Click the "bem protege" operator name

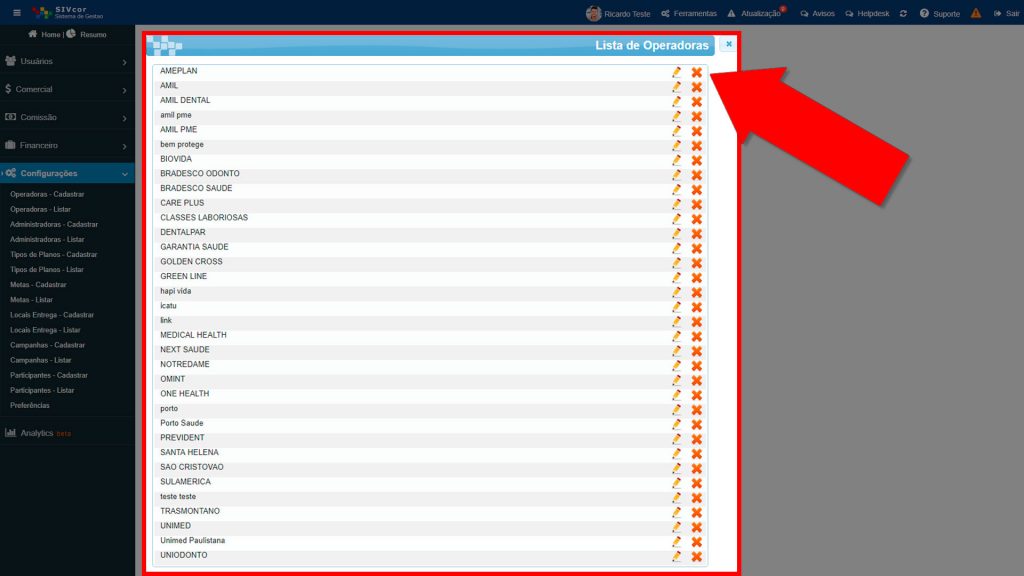coord(182,144)
